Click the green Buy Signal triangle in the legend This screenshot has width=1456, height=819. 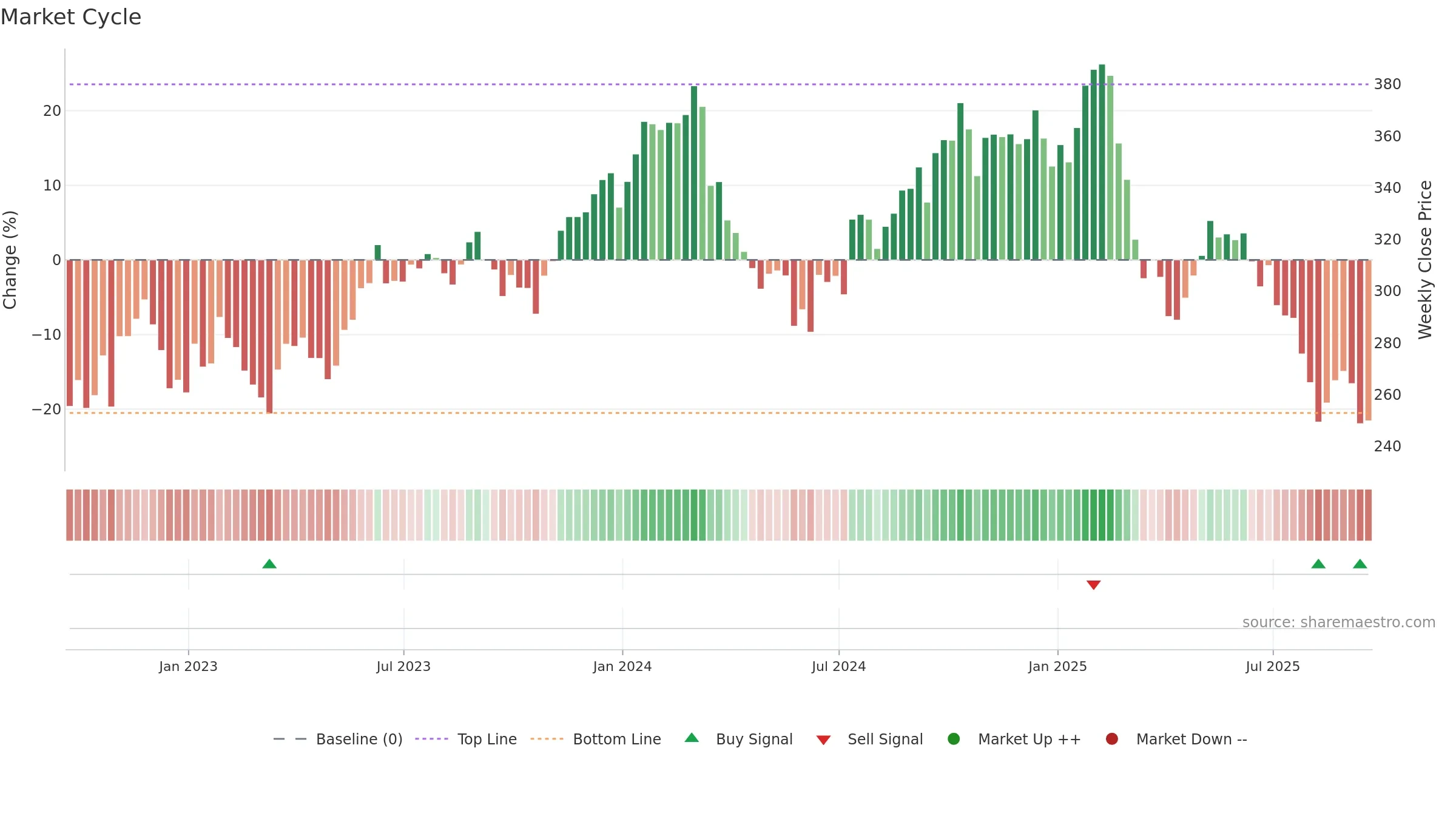click(x=692, y=738)
